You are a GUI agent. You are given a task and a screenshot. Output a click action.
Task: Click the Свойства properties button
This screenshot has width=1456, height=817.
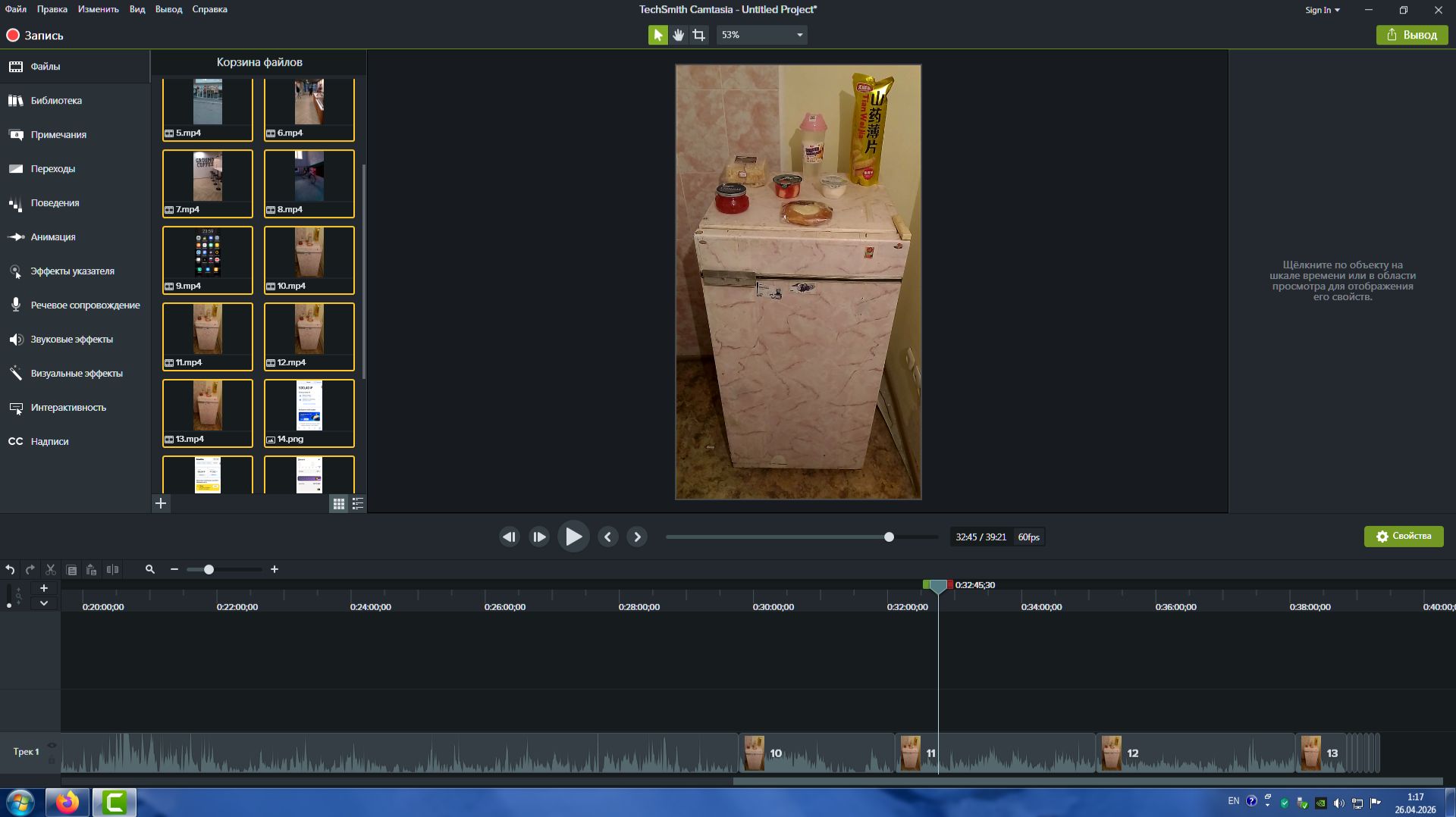click(1404, 537)
